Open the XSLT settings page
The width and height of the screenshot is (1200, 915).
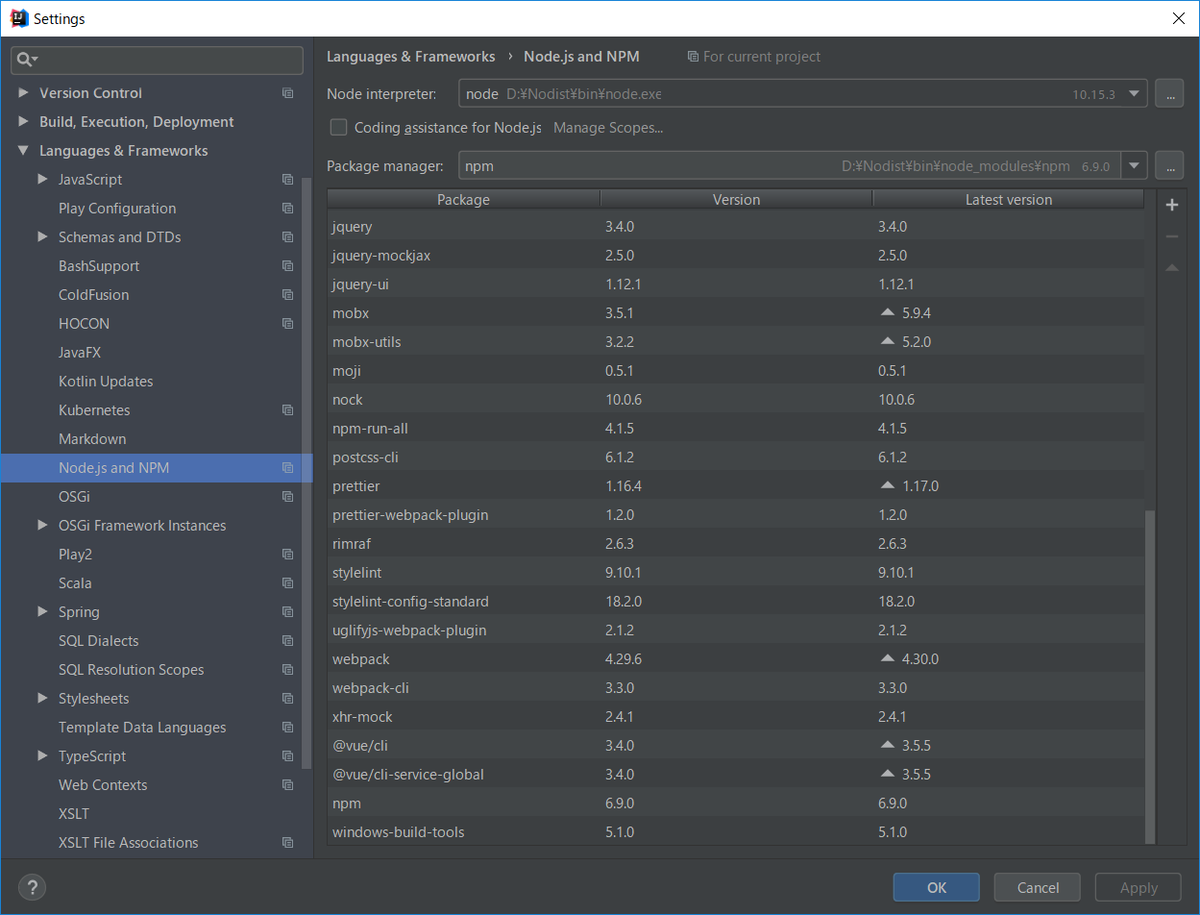[74, 814]
